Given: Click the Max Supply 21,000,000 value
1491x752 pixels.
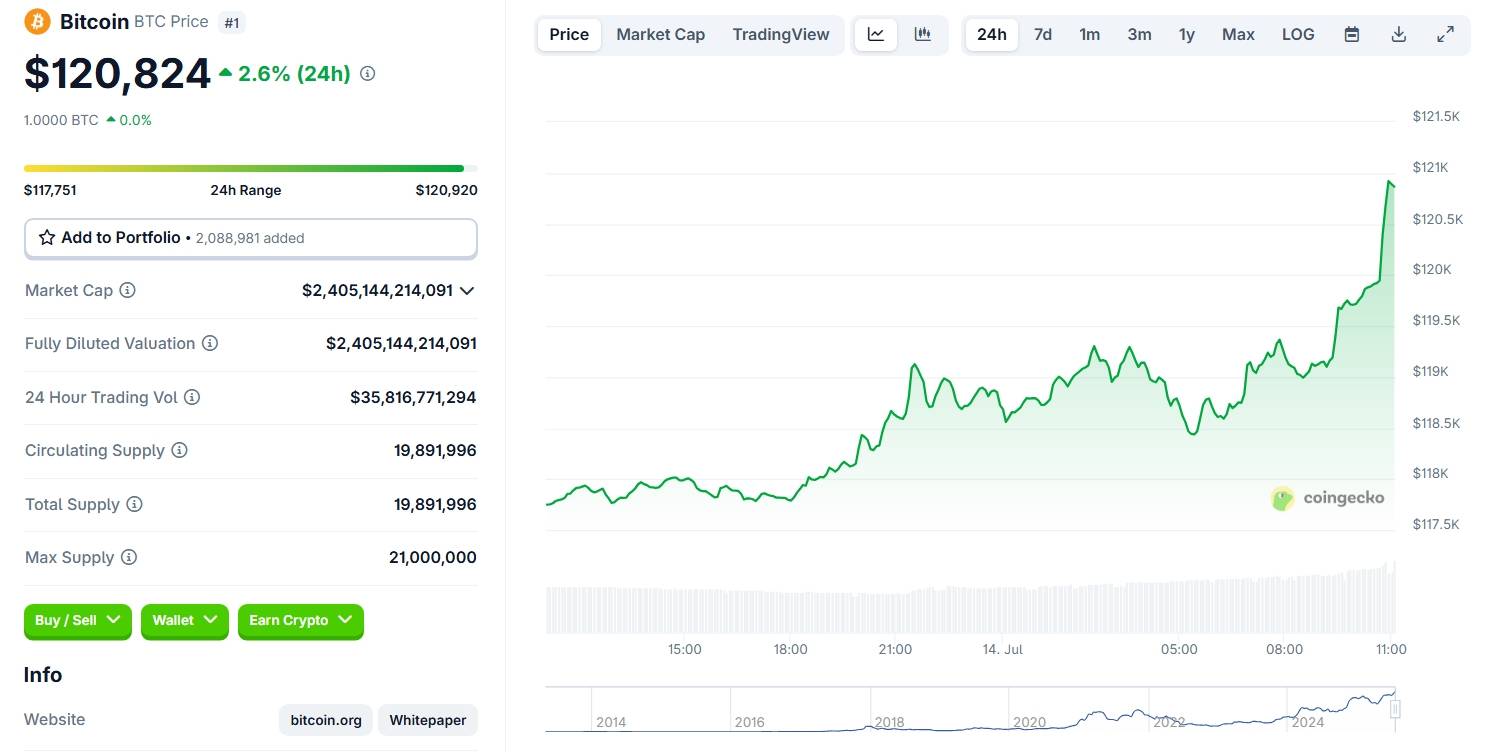Looking at the screenshot, I should point(433,557).
